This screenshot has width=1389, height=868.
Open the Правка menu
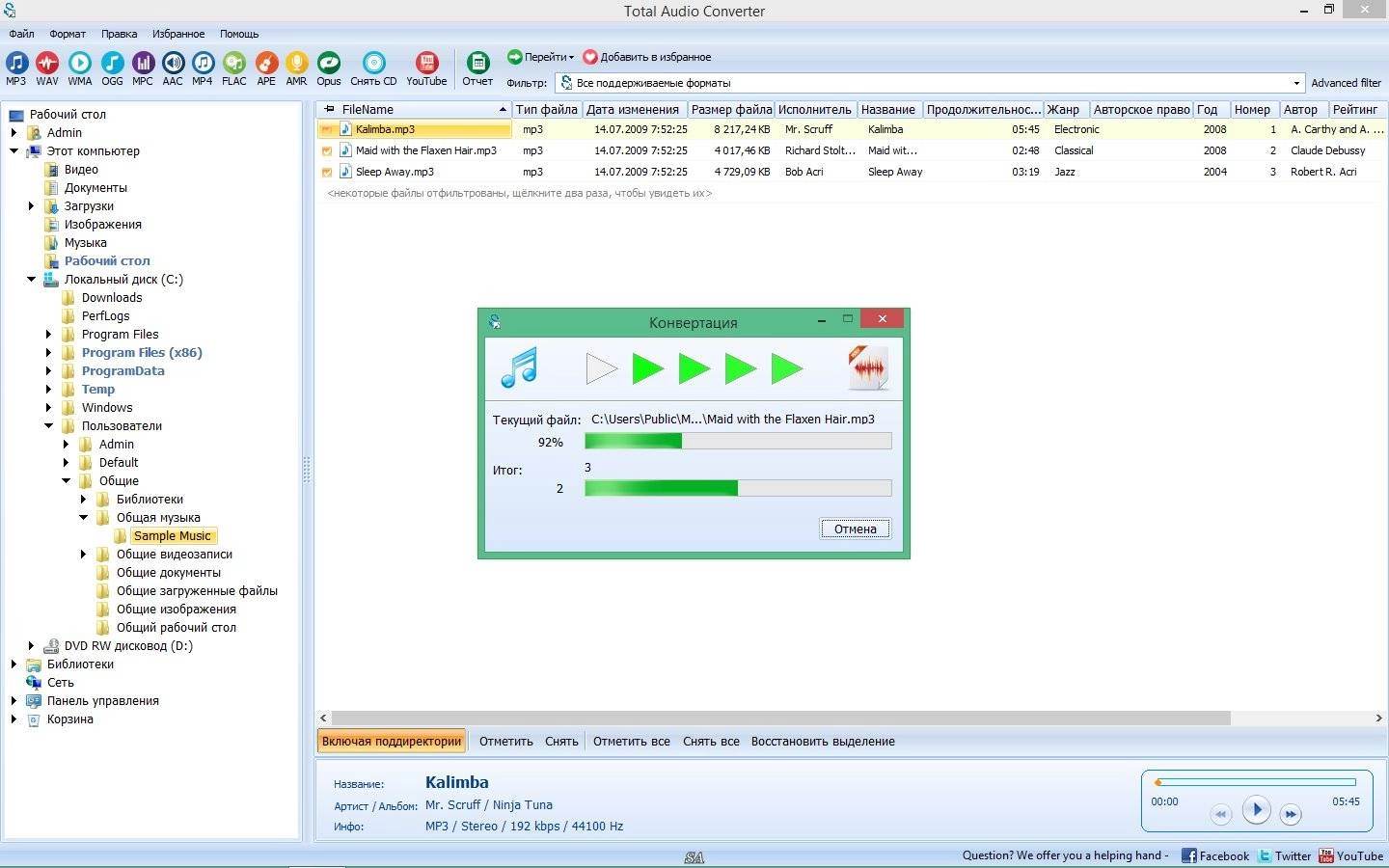(119, 34)
